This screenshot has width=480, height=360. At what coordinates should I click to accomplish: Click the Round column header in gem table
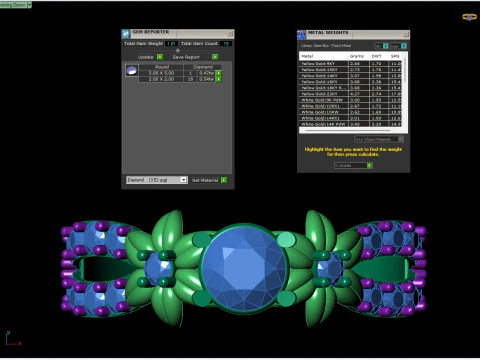click(x=162, y=67)
